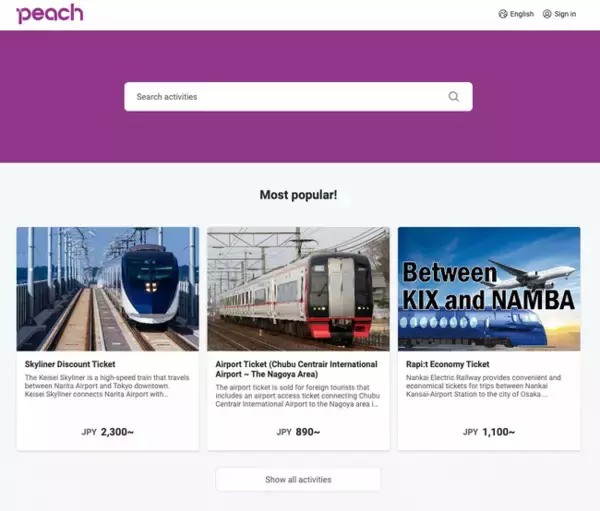This screenshot has width=600, height=511.
Task: Click the globe language icon
Action: [503, 14]
